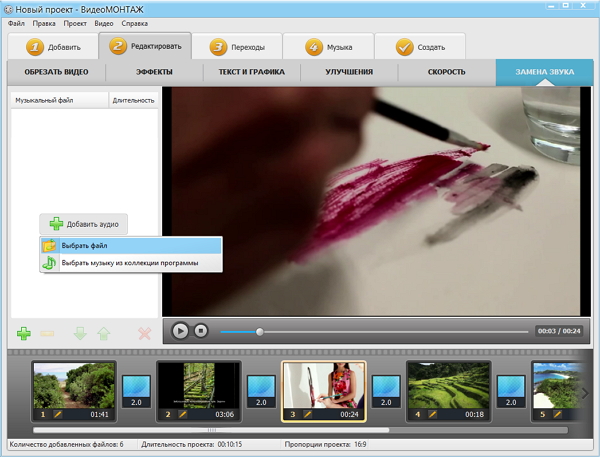Click the 03:06 duration on clip 2
The image size is (600, 457).
[224, 415]
